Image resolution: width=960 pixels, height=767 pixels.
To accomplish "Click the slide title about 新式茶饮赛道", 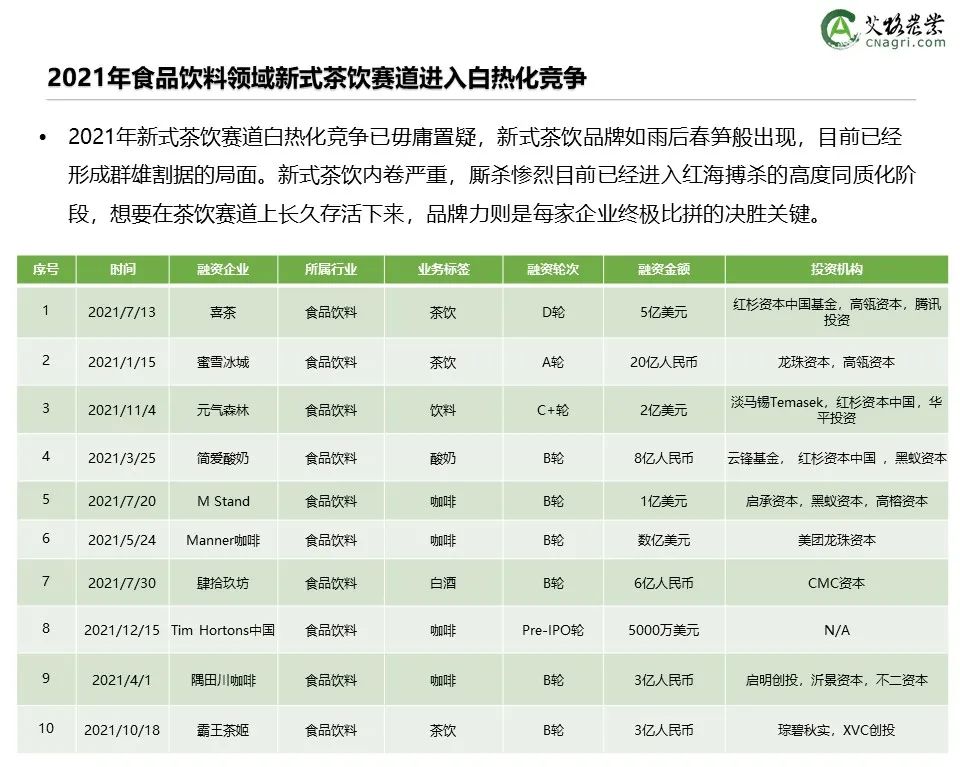I will point(317,78).
